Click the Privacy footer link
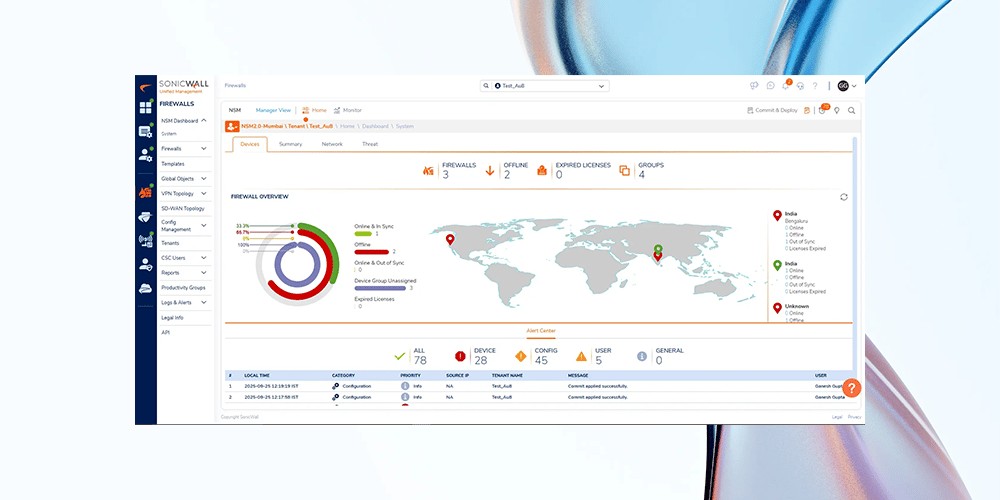This screenshot has width=1000, height=500. [x=855, y=417]
